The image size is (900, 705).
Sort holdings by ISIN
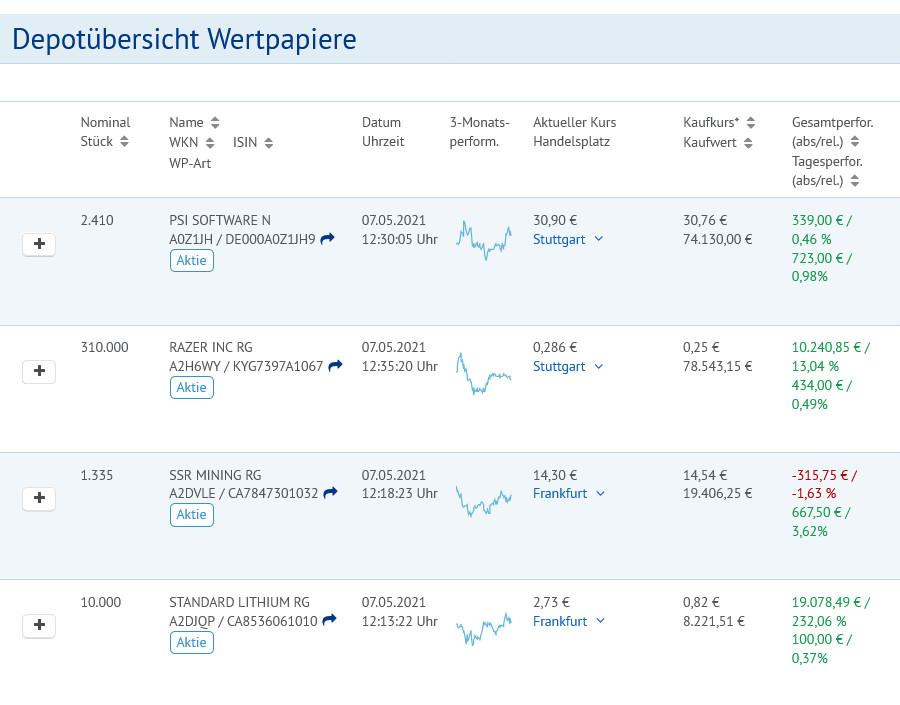(269, 143)
